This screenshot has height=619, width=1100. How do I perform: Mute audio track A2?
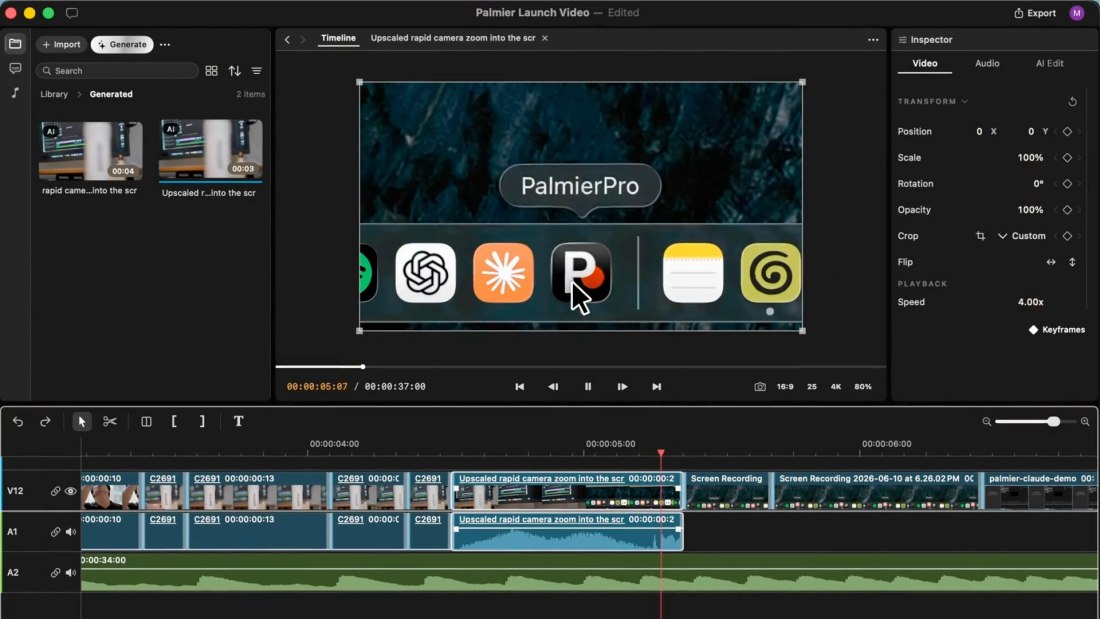(x=70, y=573)
